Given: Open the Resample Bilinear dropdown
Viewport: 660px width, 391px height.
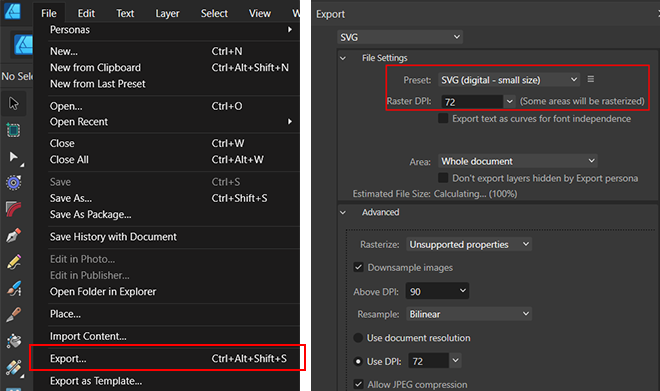Looking at the screenshot, I should pyautogui.click(x=469, y=314).
